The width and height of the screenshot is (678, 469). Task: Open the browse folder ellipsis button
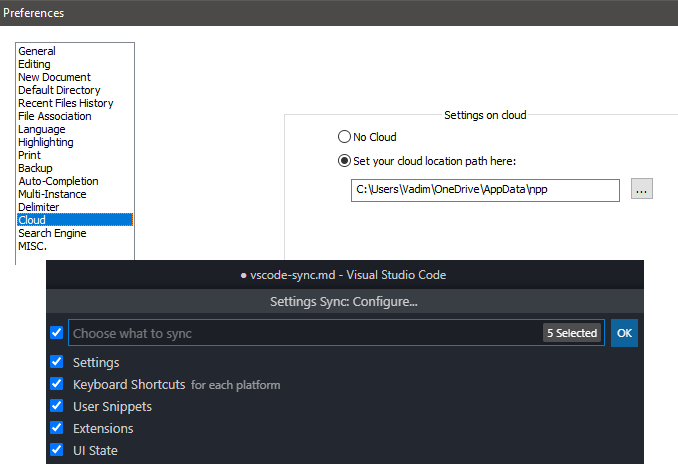click(x=642, y=189)
